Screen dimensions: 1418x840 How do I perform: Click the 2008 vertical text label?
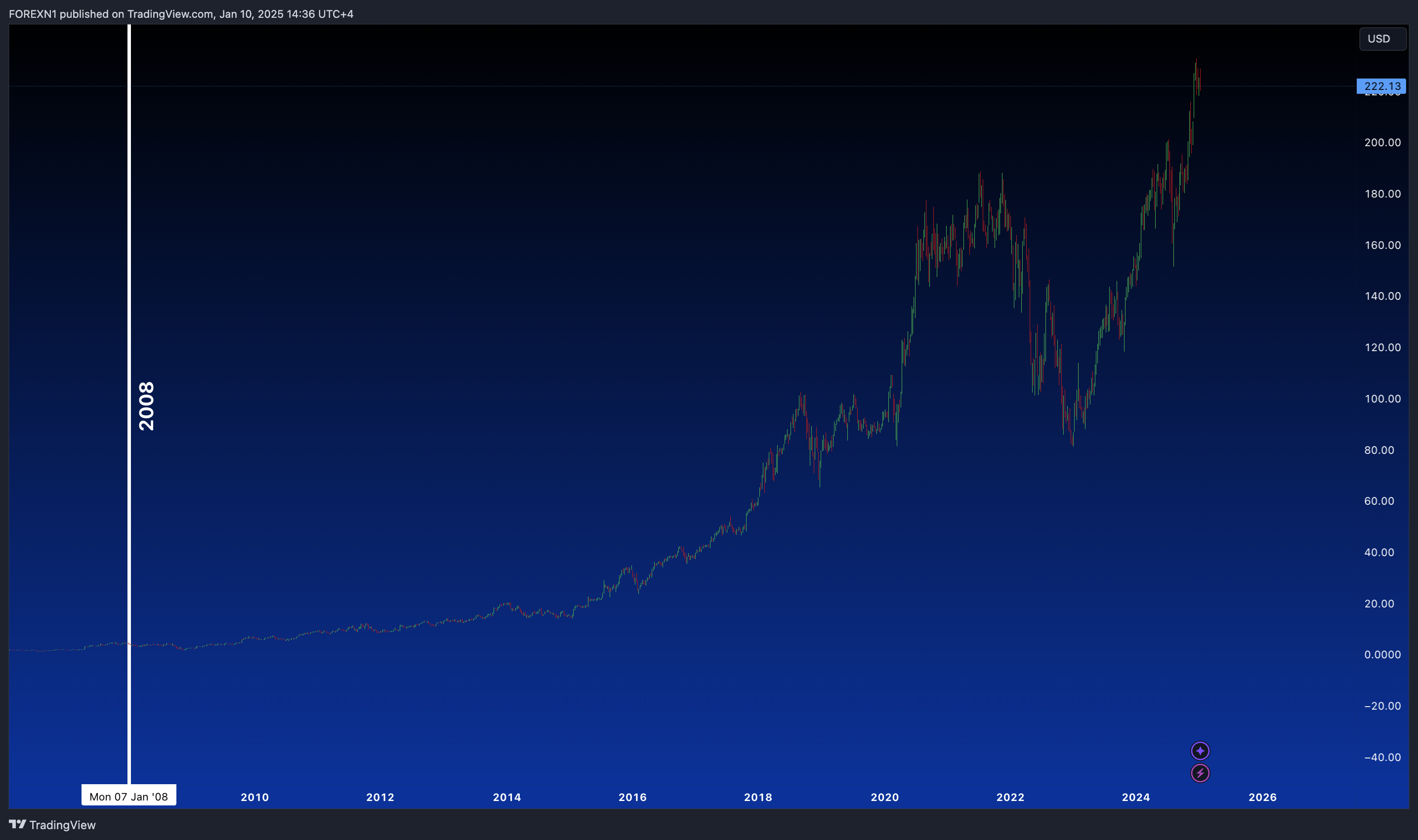146,406
